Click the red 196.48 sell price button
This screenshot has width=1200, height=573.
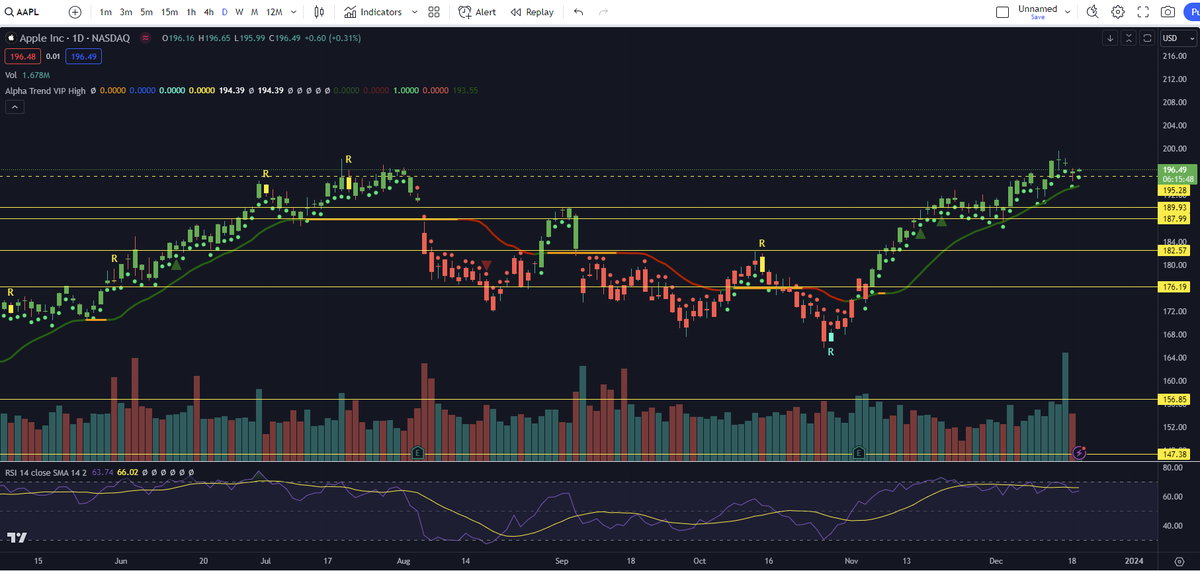21,56
